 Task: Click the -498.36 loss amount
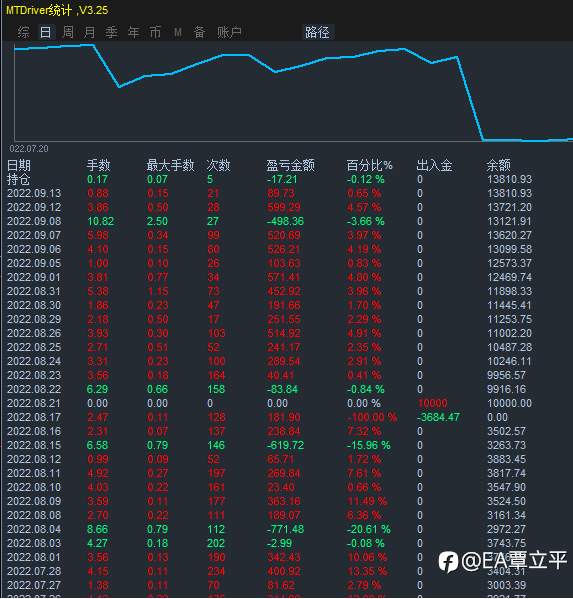(285, 222)
